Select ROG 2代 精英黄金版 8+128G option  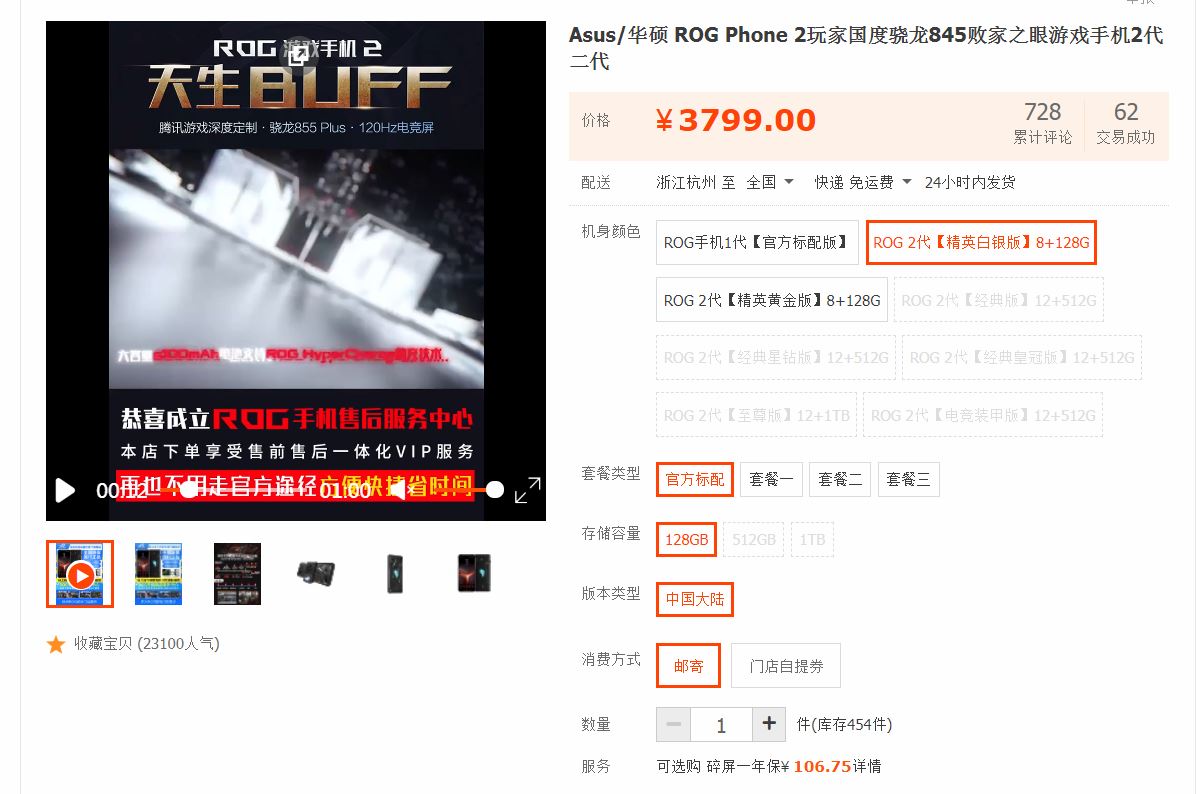772,301
